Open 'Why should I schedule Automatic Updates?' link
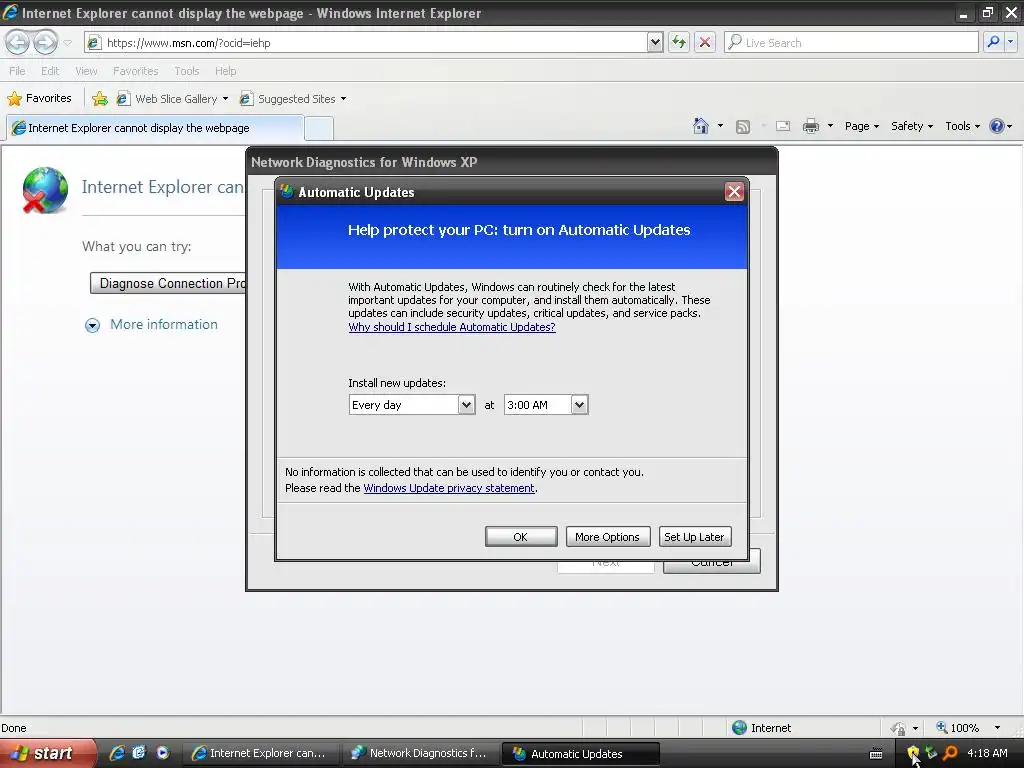 pyautogui.click(x=452, y=327)
